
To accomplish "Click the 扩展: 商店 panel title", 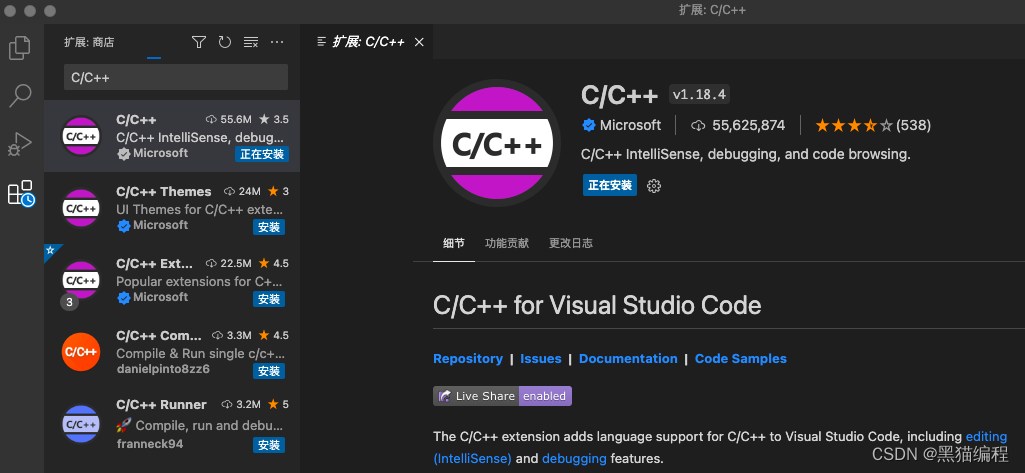I will 89,42.
